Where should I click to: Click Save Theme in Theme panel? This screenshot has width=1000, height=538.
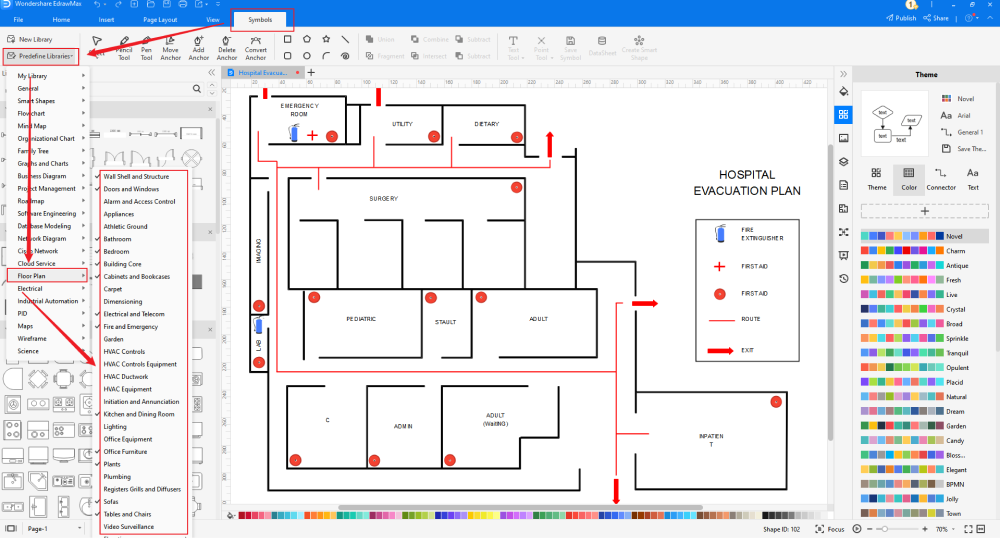(x=964, y=149)
